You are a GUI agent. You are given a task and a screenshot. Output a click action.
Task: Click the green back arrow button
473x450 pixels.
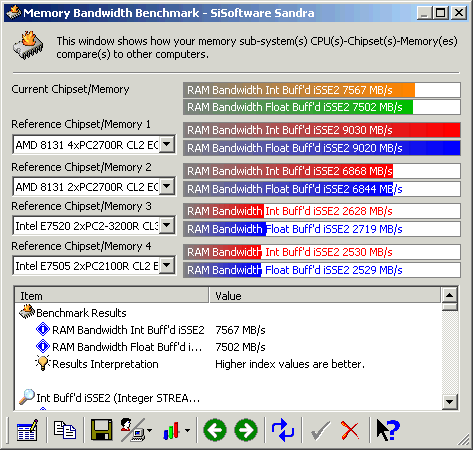click(215, 430)
